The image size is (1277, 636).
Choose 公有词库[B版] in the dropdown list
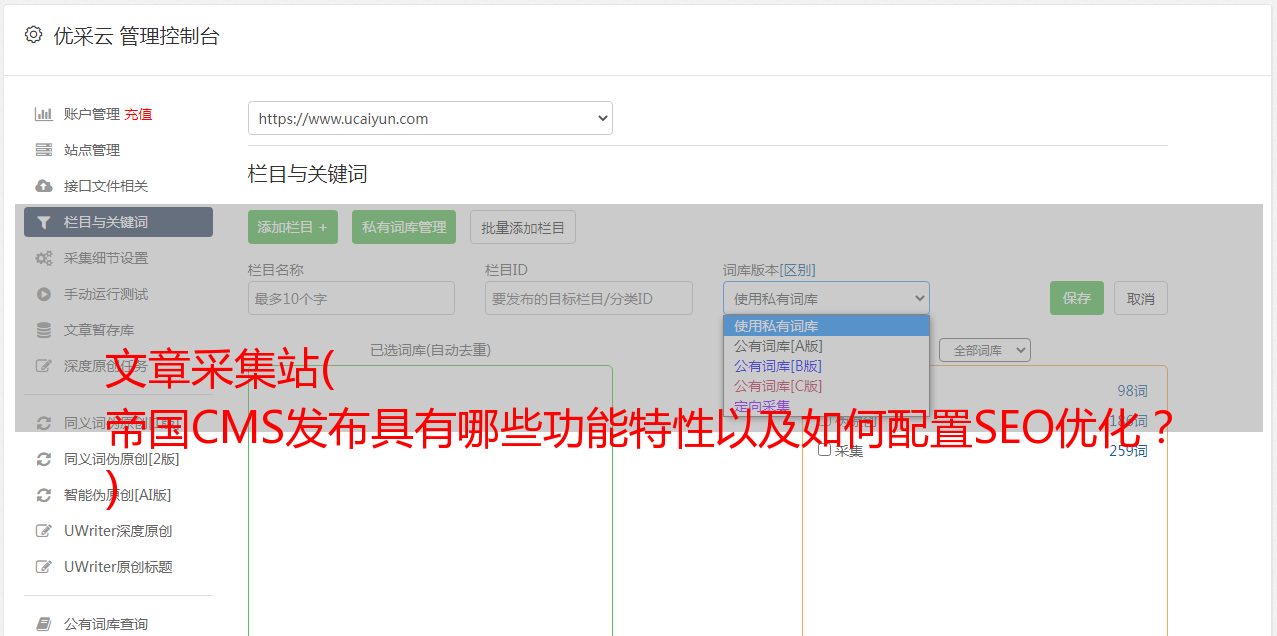click(x=826, y=366)
